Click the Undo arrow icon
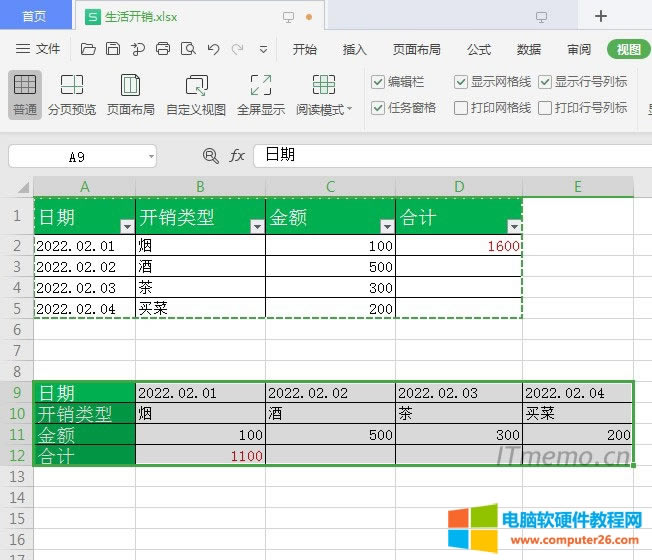 click(x=213, y=49)
